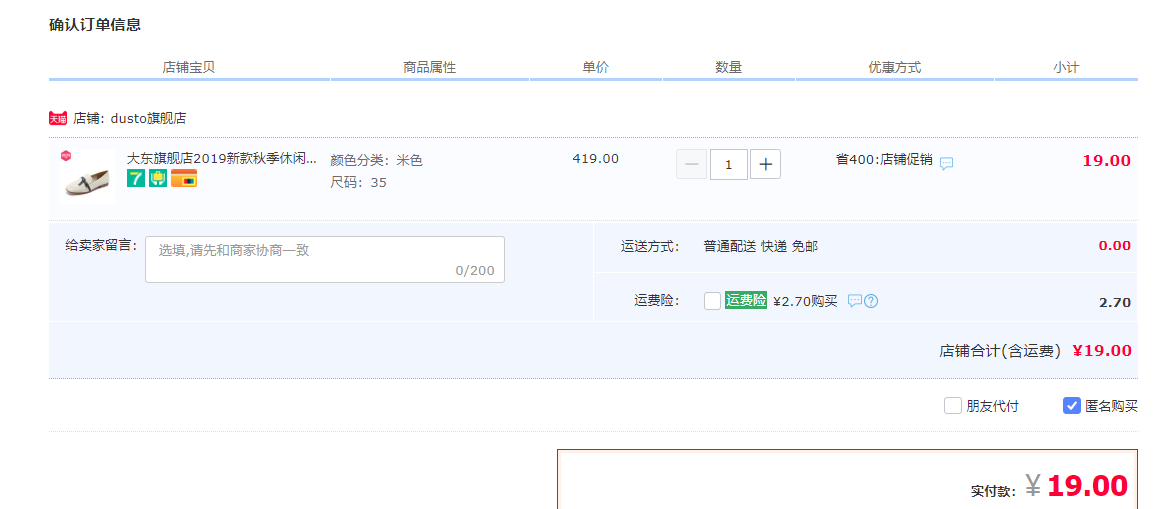Click the 优惠方式 column header
Image resolution: width=1160 pixels, height=509 pixels.
pos(895,67)
